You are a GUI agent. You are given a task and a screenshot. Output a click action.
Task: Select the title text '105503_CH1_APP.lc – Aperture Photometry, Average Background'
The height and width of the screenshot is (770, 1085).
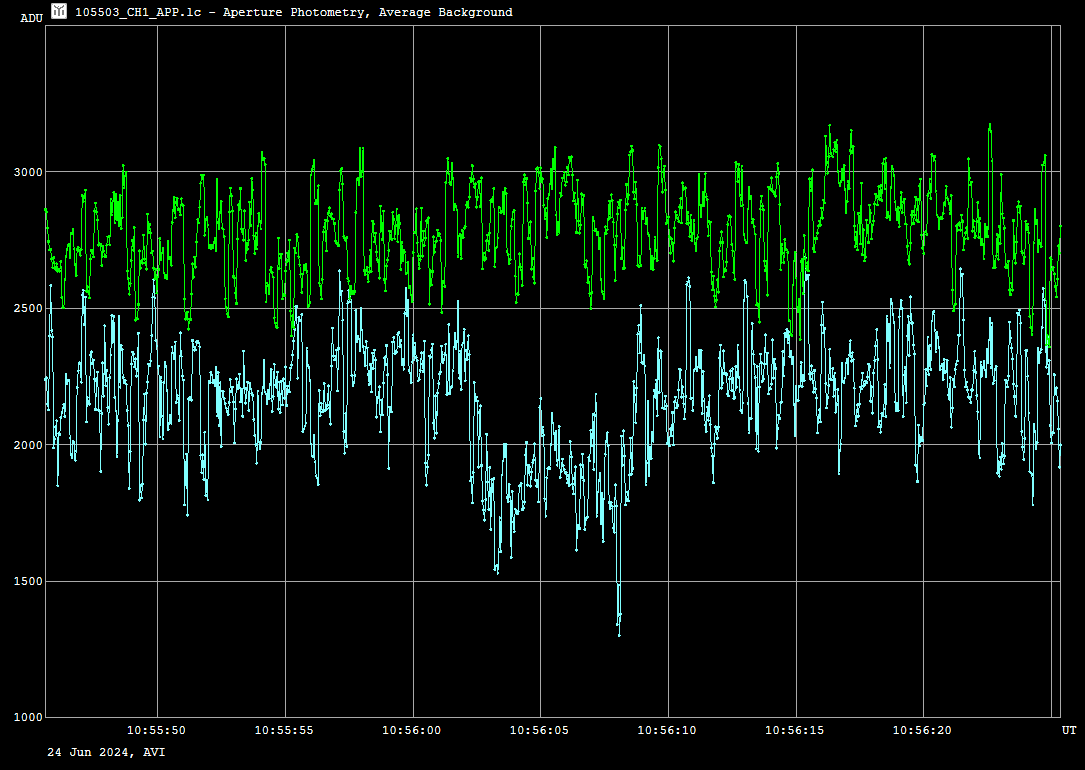[293, 12]
